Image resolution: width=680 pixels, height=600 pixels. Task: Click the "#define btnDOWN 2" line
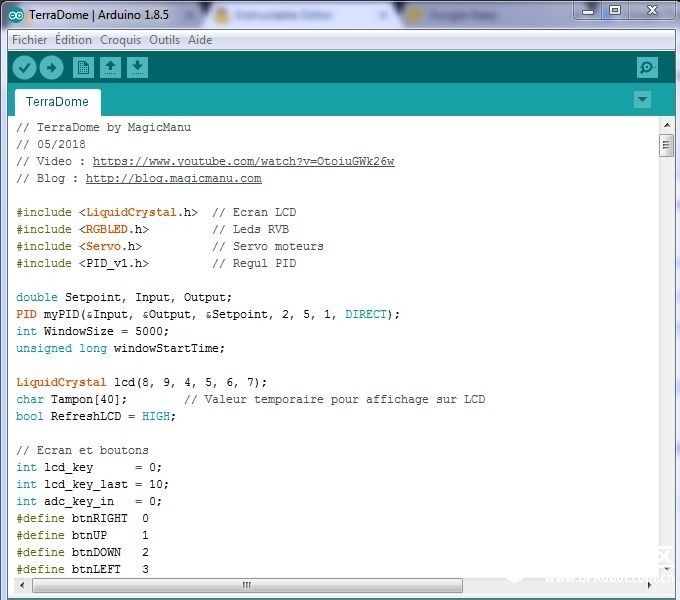[x=82, y=552]
